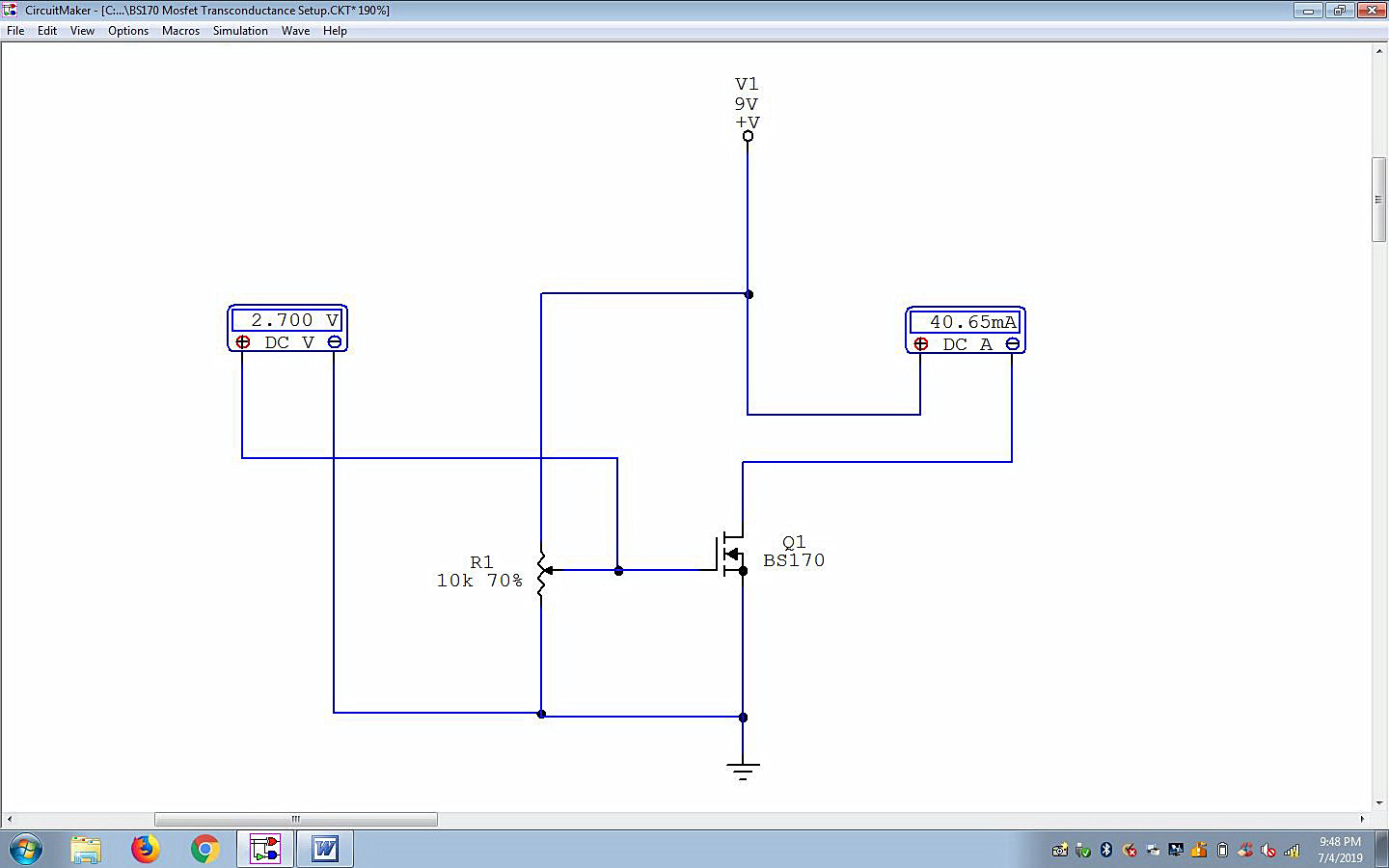Open the Edit menu
Viewport: 1389px width, 868px height.
[x=47, y=31]
